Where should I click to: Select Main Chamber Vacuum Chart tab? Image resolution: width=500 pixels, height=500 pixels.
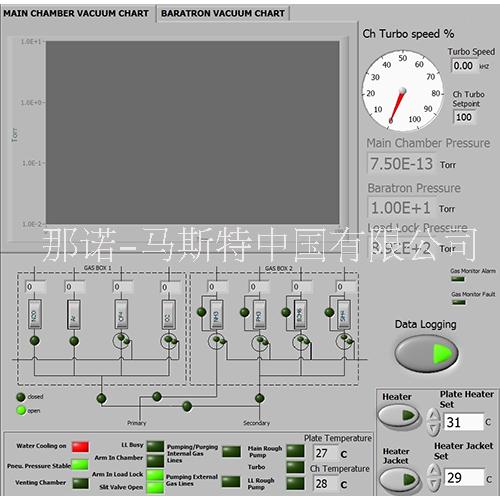coord(76,14)
